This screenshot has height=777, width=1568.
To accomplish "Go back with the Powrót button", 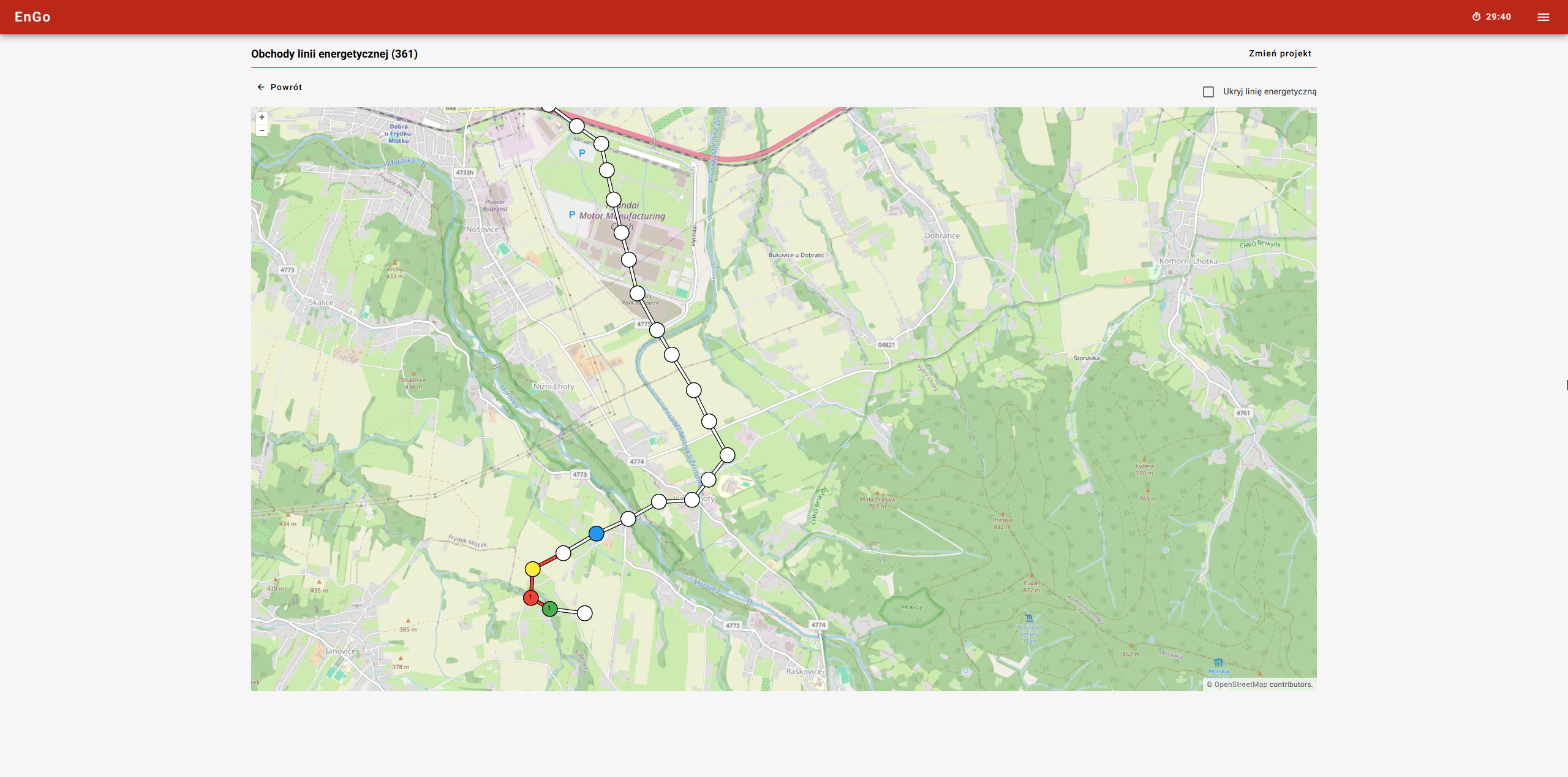I will [286, 87].
